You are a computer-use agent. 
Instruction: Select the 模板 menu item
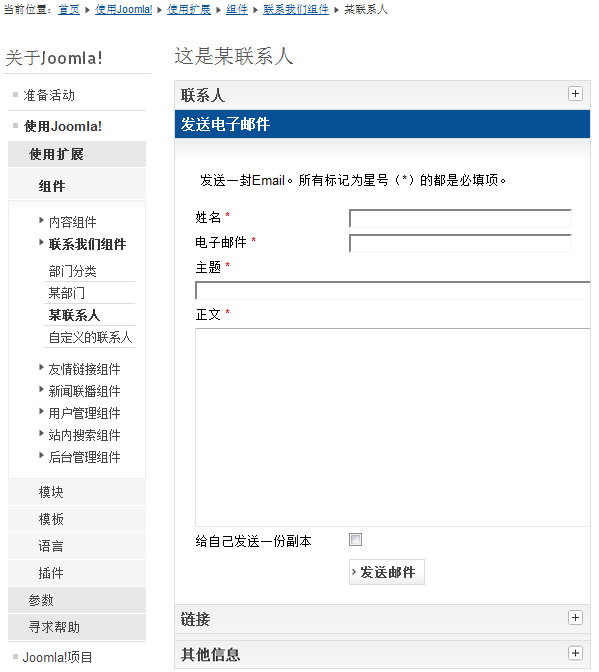coord(77,519)
